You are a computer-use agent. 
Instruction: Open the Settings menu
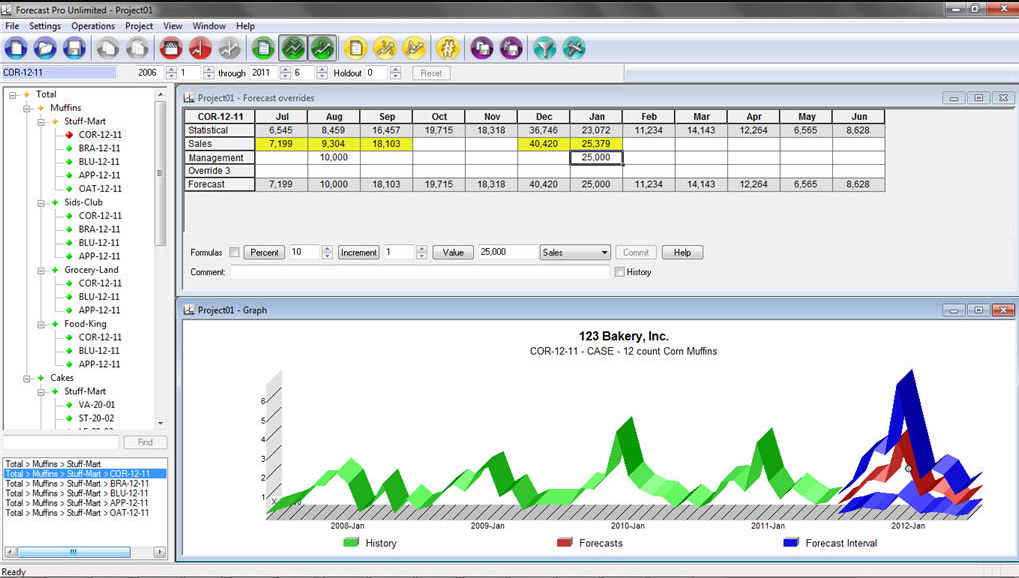[x=45, y=26]
